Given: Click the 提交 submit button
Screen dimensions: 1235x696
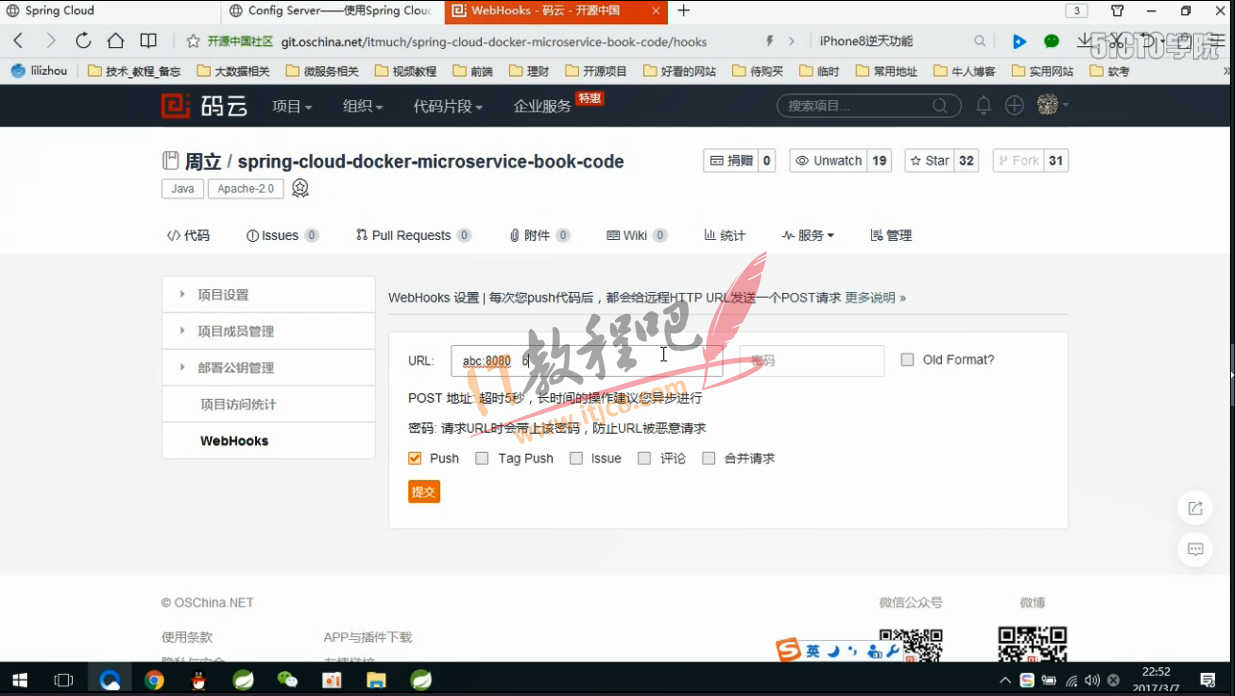Looking at the screenshot, I should 424,492.
